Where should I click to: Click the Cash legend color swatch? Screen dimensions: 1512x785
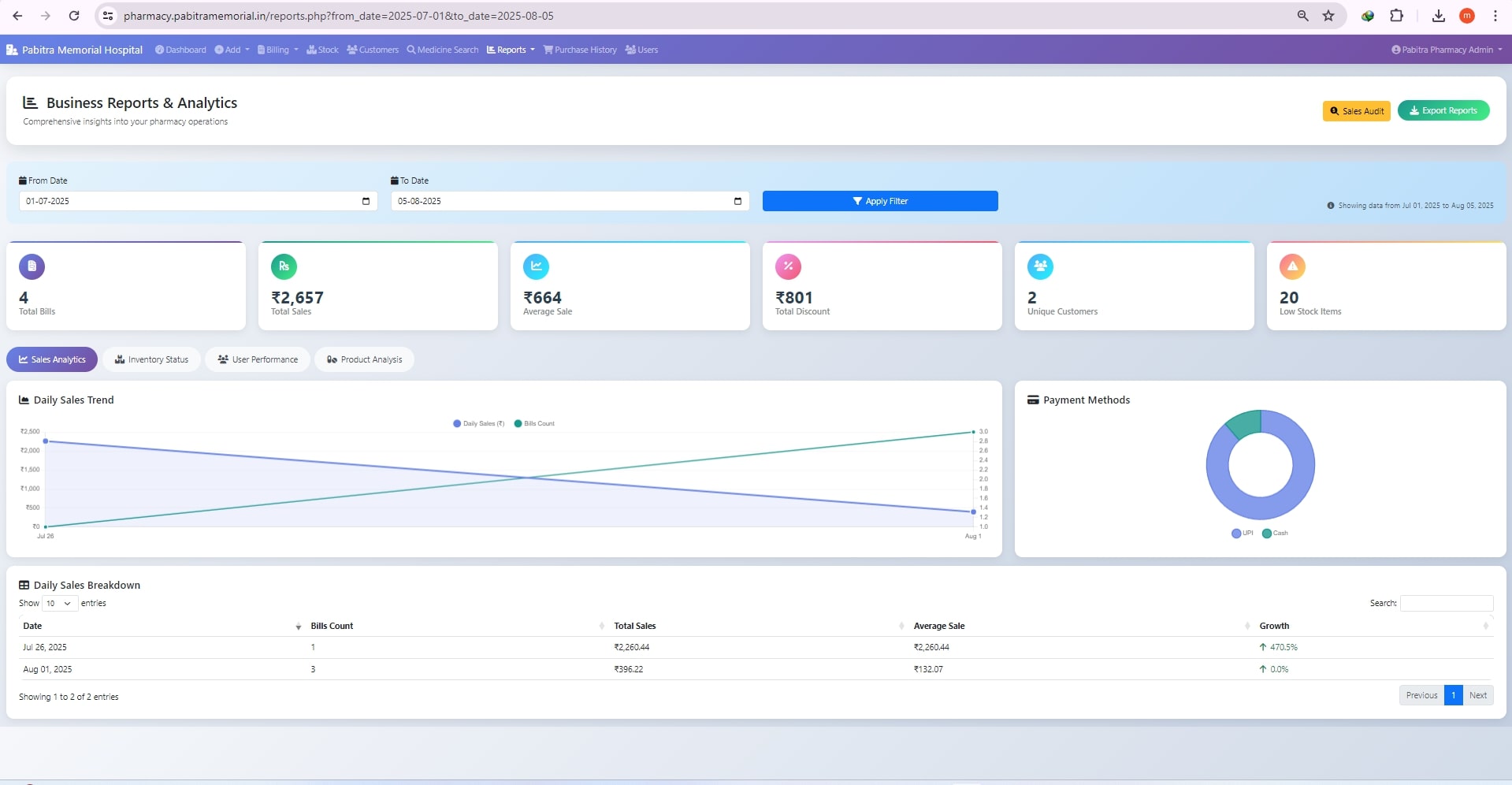tap(1267, 534)
